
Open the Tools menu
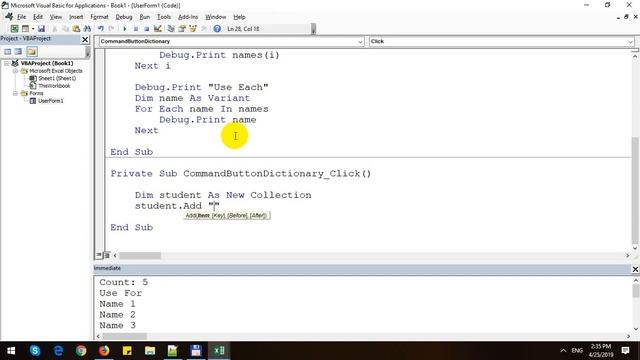click(164, 17)
